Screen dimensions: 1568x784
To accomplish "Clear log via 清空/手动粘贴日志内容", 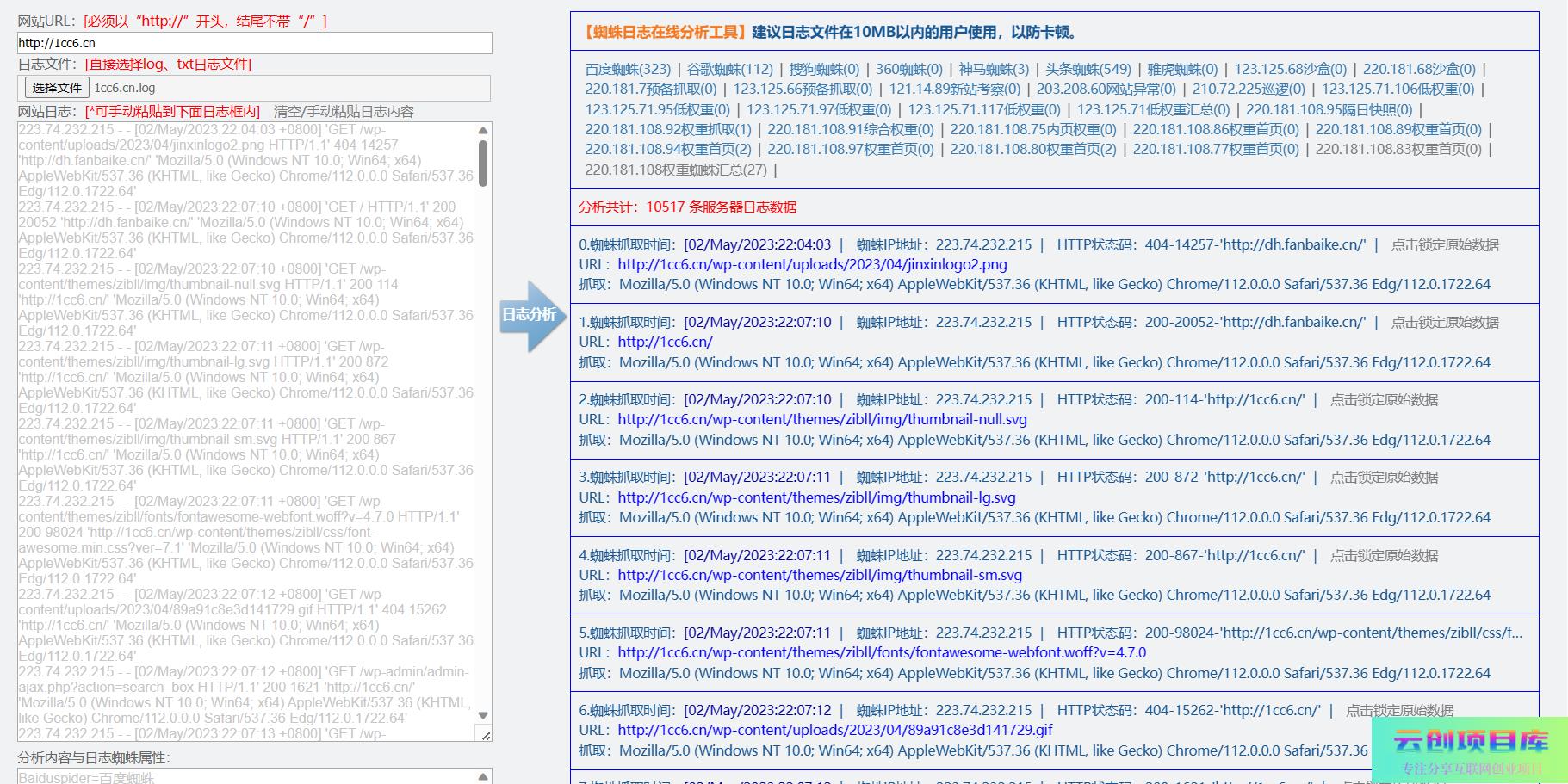I will [x=344, y=111].
